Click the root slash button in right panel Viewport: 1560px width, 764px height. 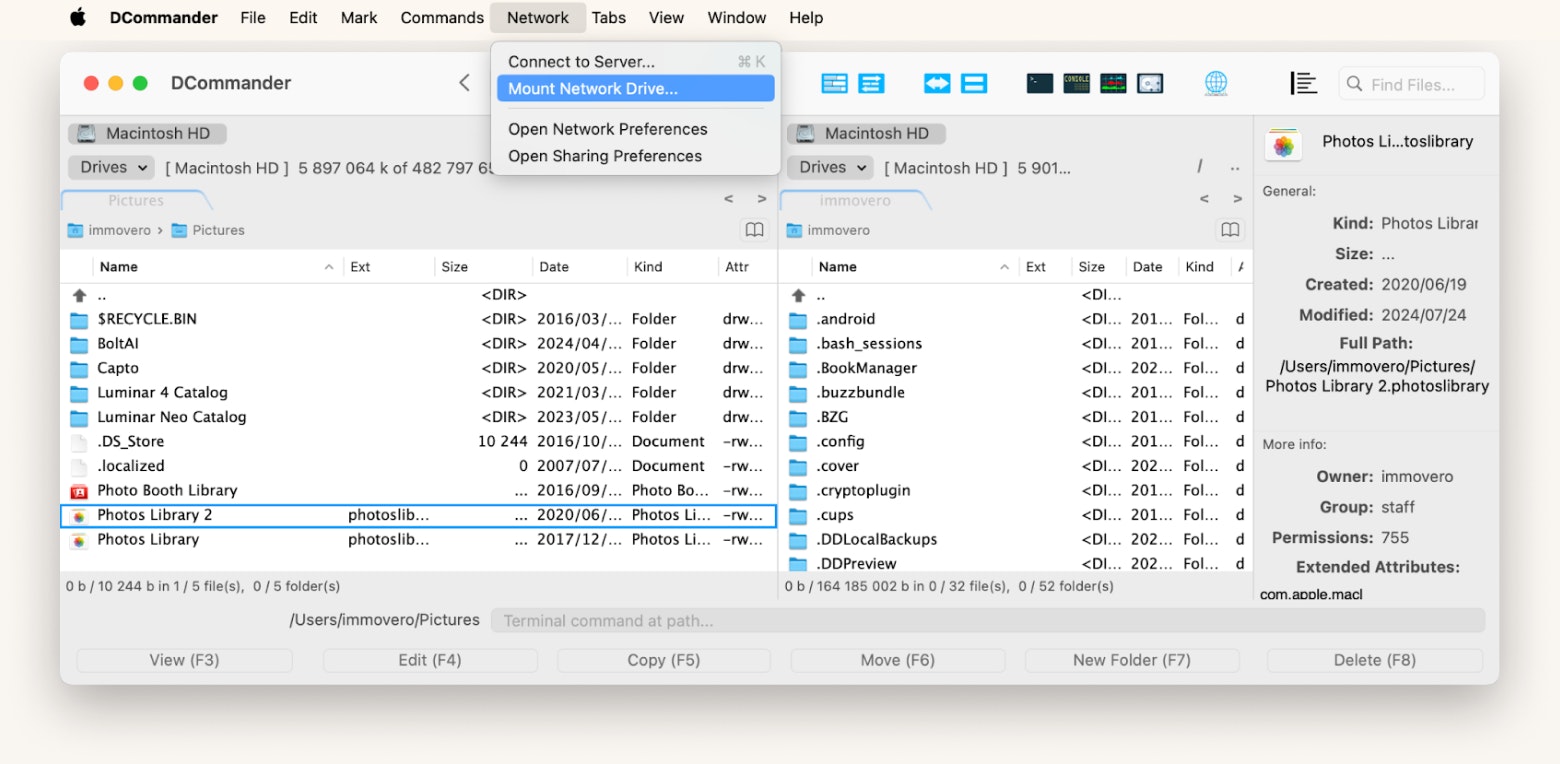click(x=1199, y=167)
